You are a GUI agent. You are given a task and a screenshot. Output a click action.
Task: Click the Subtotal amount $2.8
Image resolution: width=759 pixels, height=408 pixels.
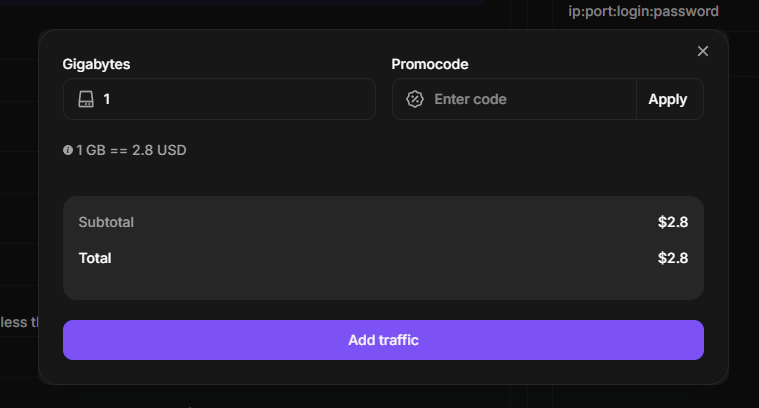click(673, 222)
